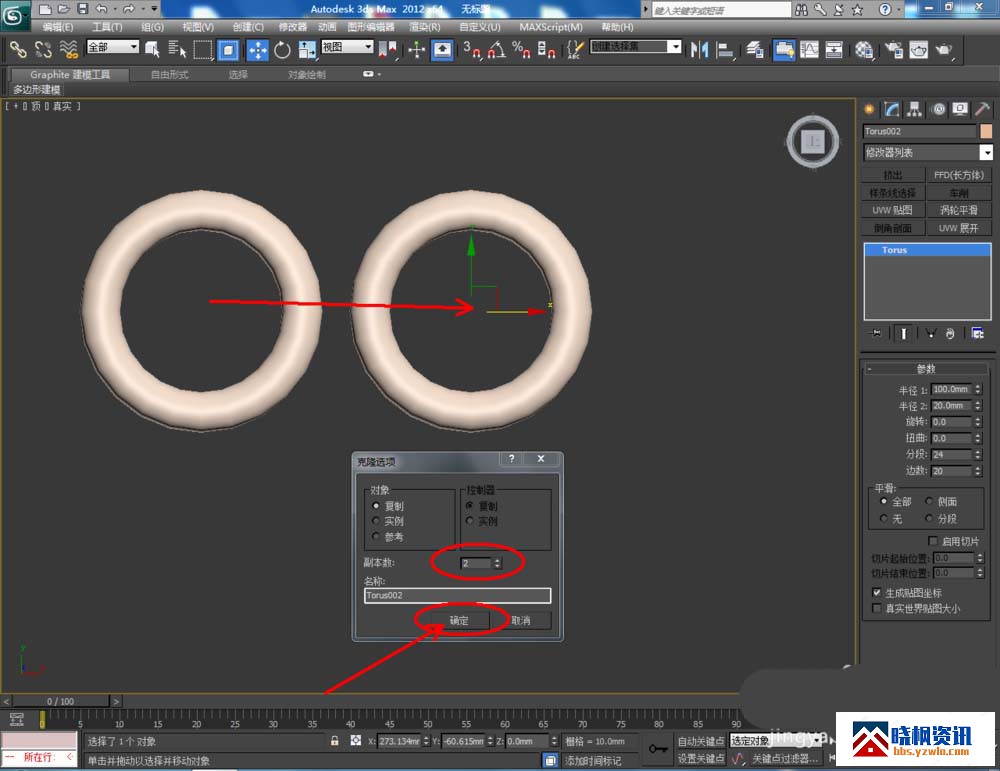The image size is (1000, 771).
Task: Collapse the 参数 rollout
Action: pyautogui.click(x=926, y=369)
